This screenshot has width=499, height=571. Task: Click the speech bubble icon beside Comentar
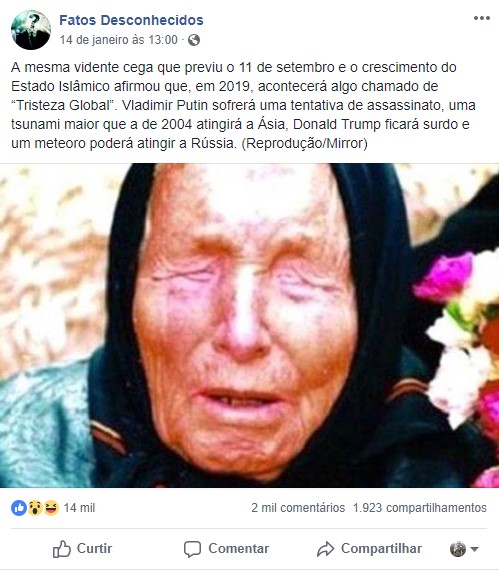pos(192,549)
